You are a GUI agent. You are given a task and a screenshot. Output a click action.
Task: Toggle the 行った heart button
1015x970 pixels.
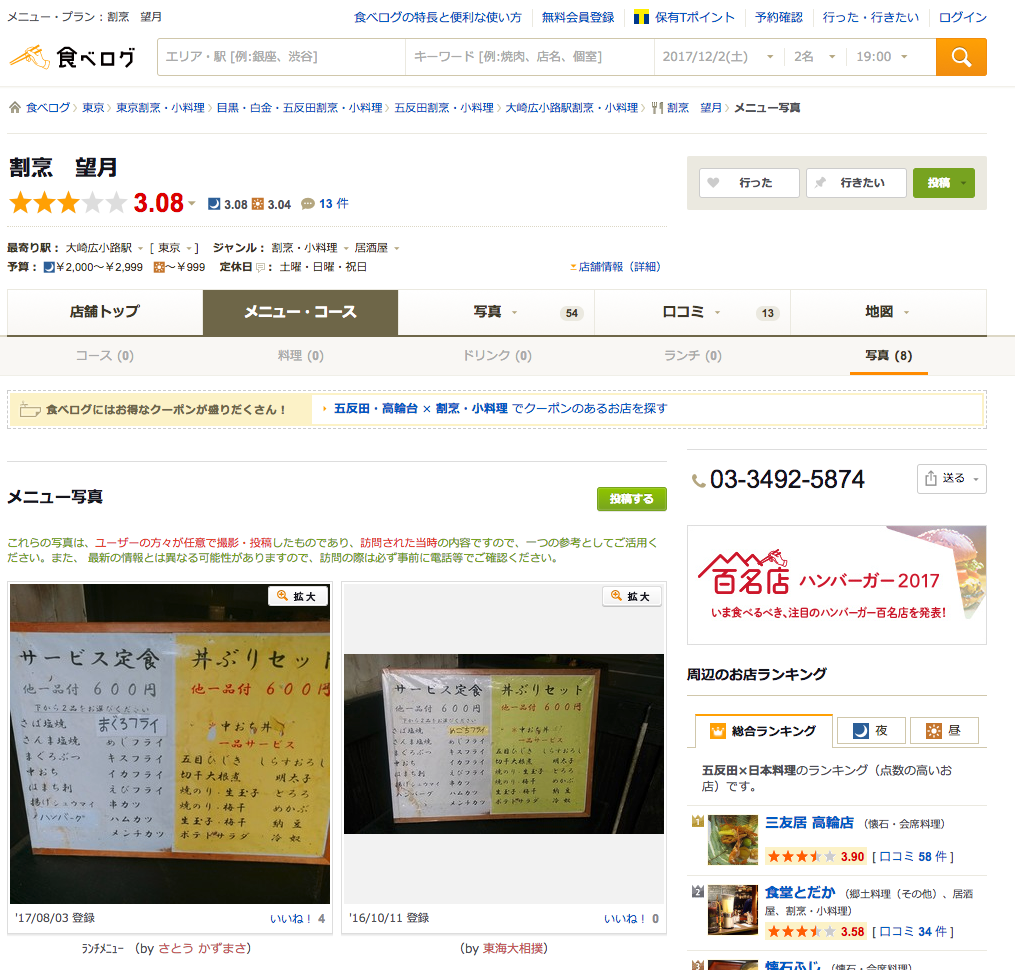749,183
